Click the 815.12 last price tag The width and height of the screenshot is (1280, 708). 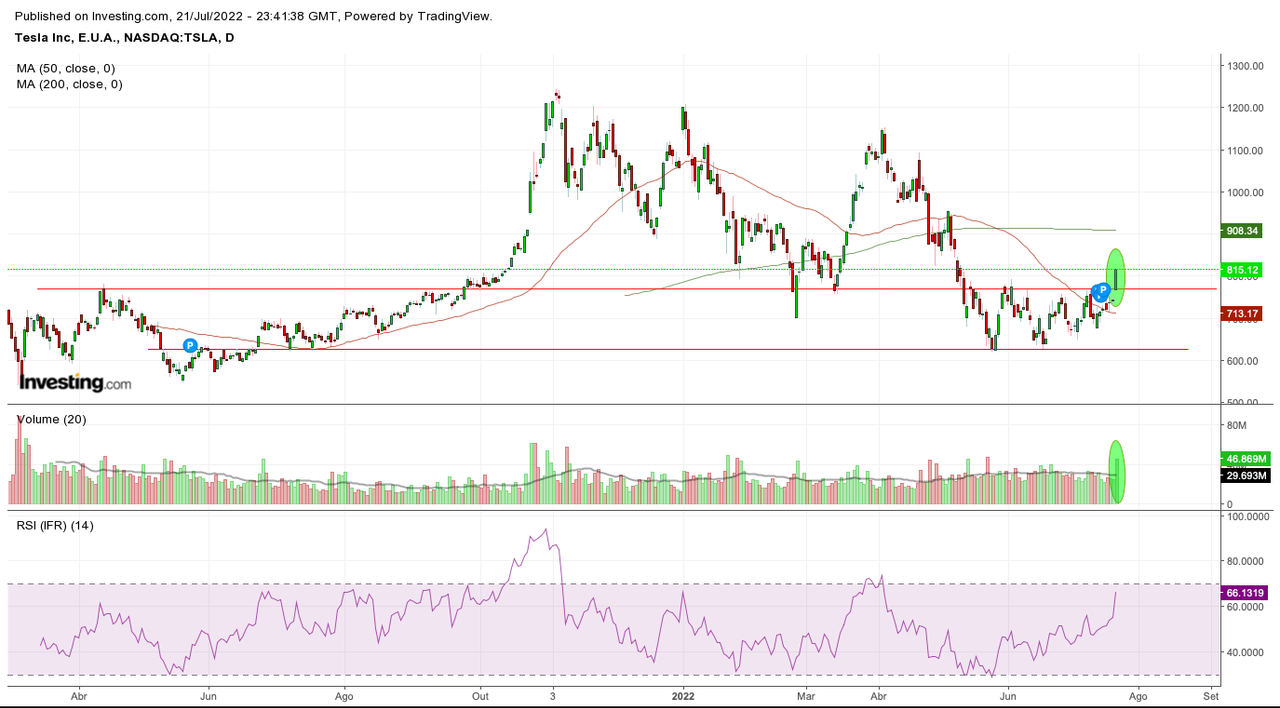pyautogui.click(x=1242, y=270)
